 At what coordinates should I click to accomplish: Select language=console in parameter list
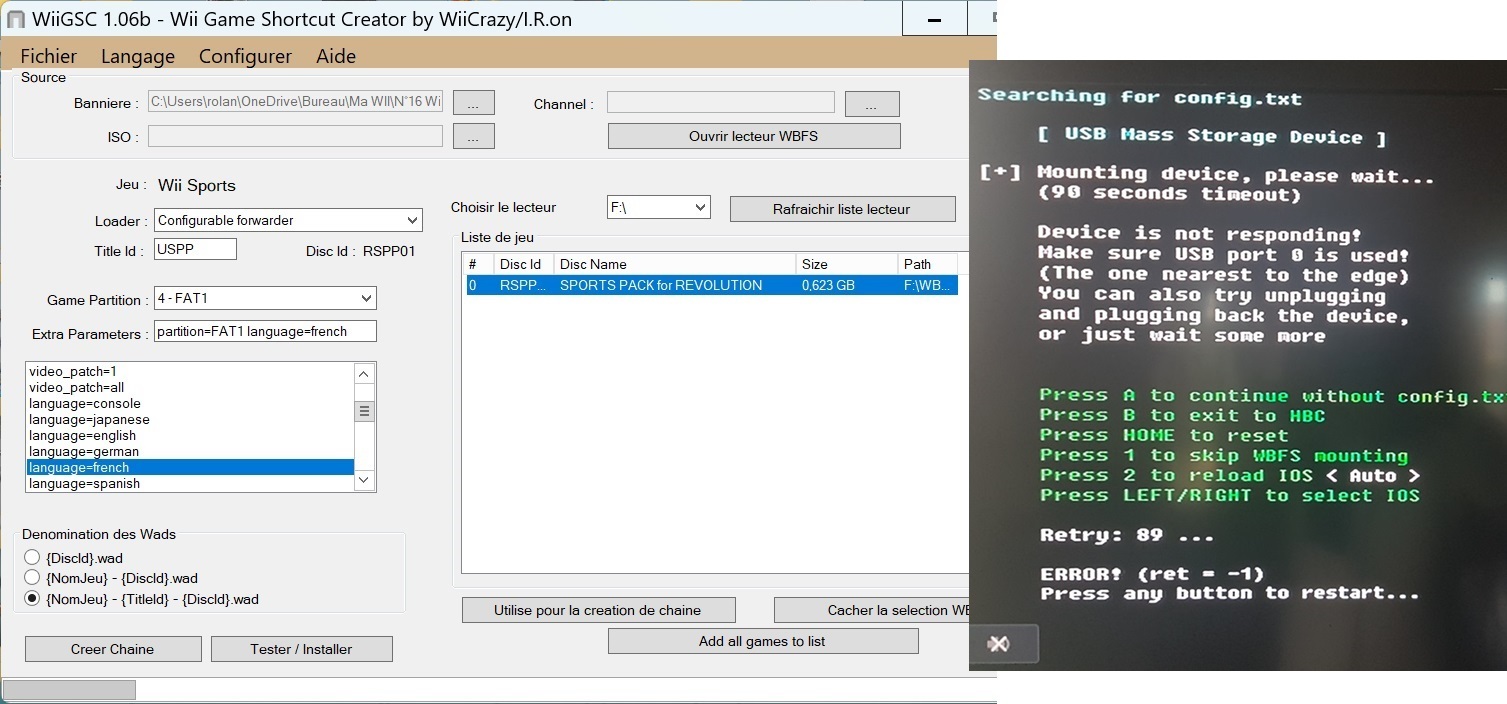(x=190, y=403)
